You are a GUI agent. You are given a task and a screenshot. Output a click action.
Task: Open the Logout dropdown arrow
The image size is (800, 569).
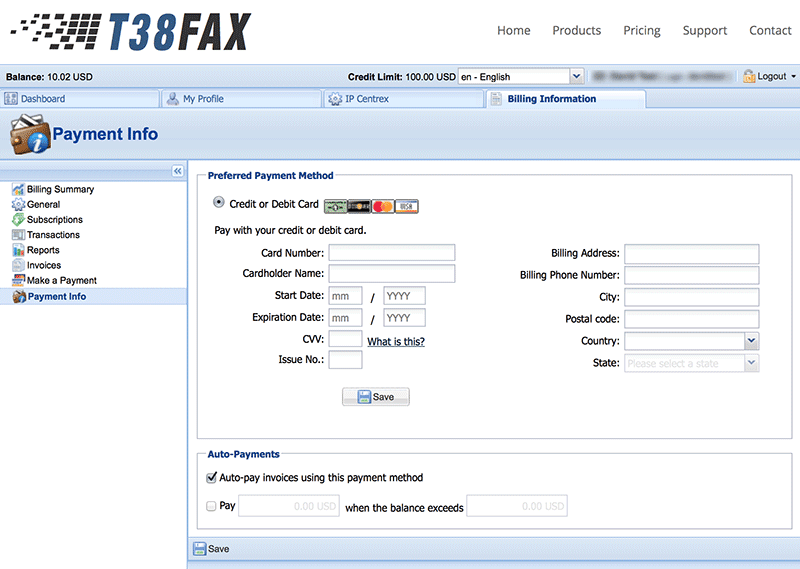[793, 77]
